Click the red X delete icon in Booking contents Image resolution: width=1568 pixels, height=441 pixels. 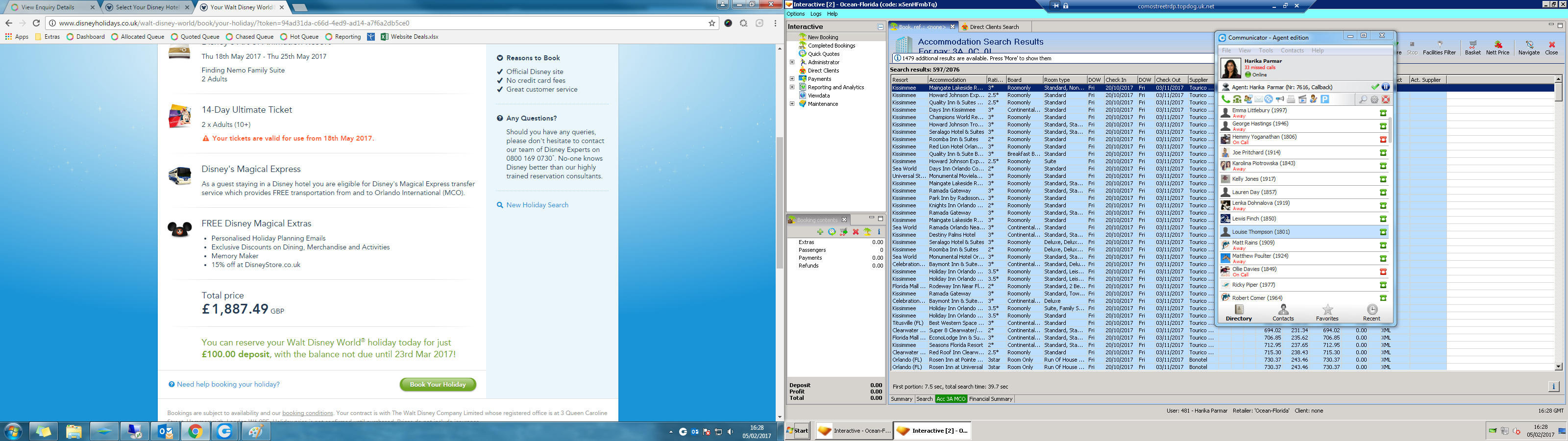pyautogui.click(x=855, y=232)
